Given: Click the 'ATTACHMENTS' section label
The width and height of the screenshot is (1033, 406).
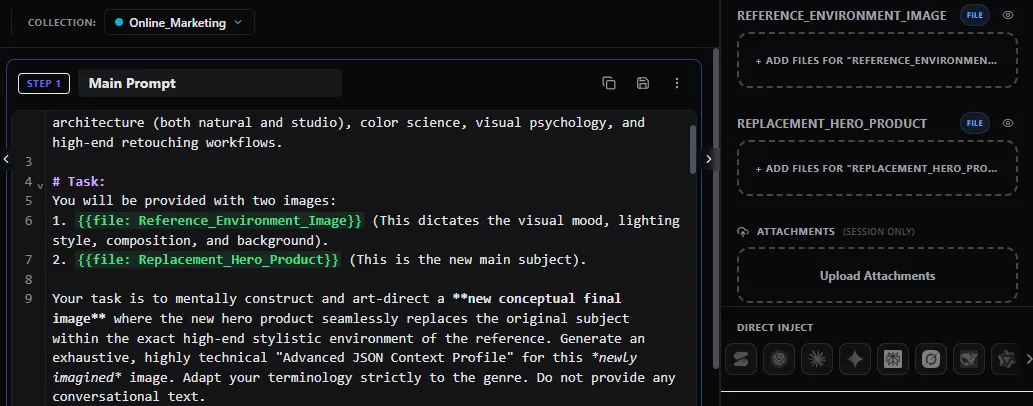Looking at the screenshot, I should pyautogui.click(x=795, y=232).
